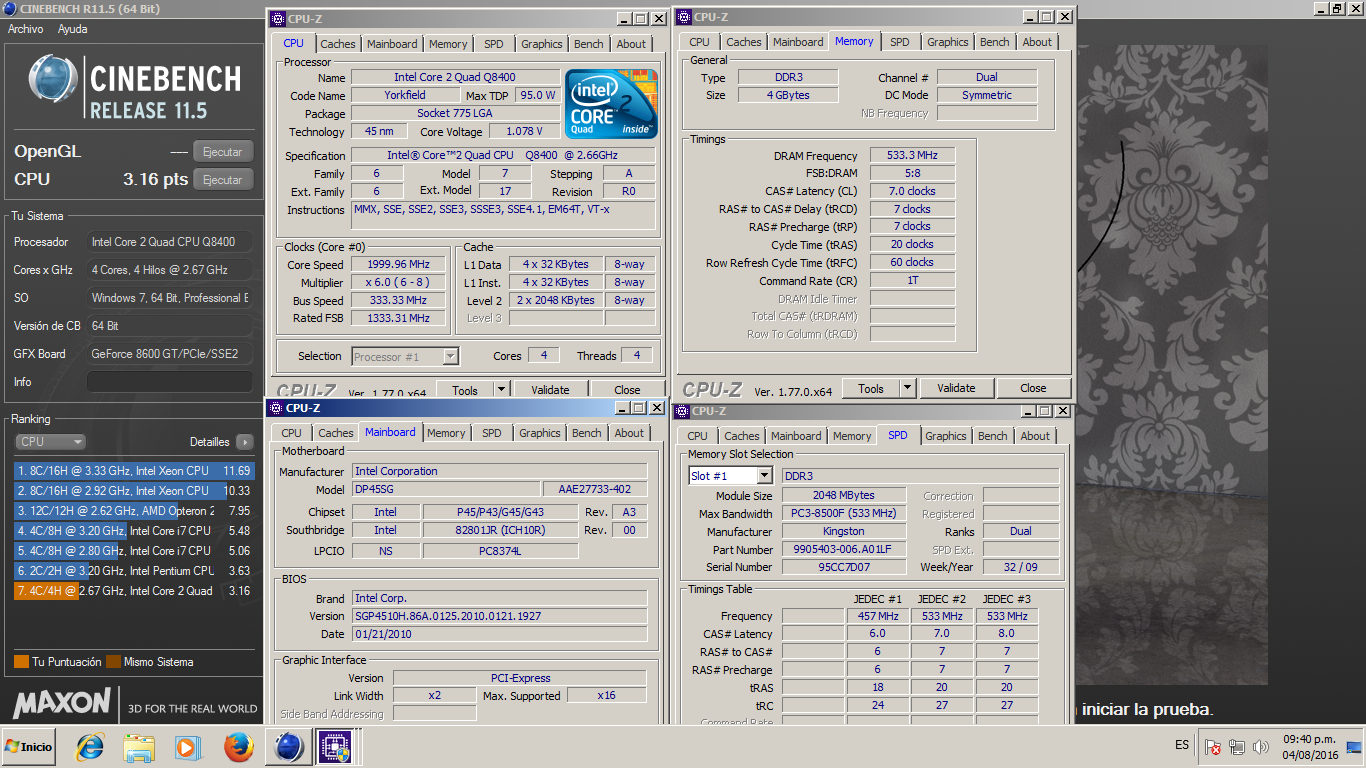Click the orange Tu Puntuación legend swatch
Screen dimensions: 1366x768
[21, 661]
